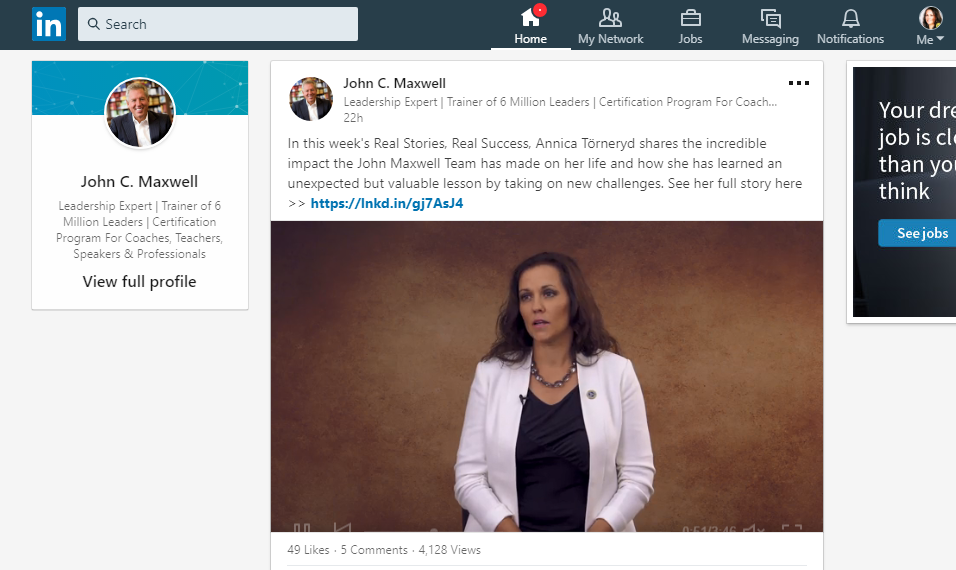956x570 pixels.
Task: Click View full profile
Action: pyautogui.click(x=140, y=282)
